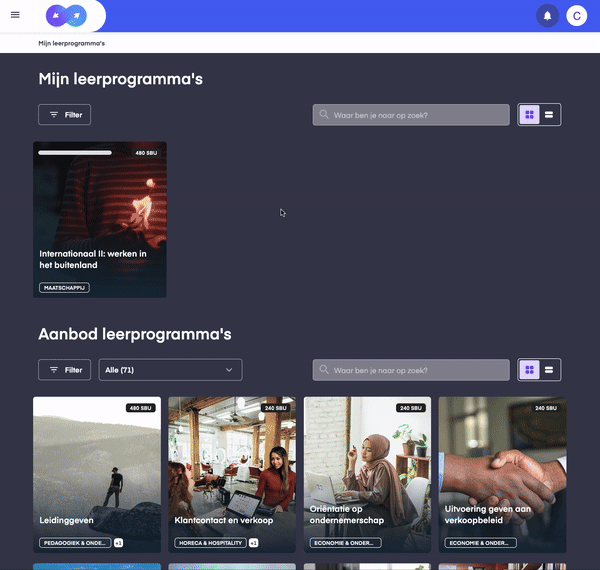Click the 'Mijn leerprogramma's' page heading
The width and height of the screenshot is (600, 570).
coord(121,79)
